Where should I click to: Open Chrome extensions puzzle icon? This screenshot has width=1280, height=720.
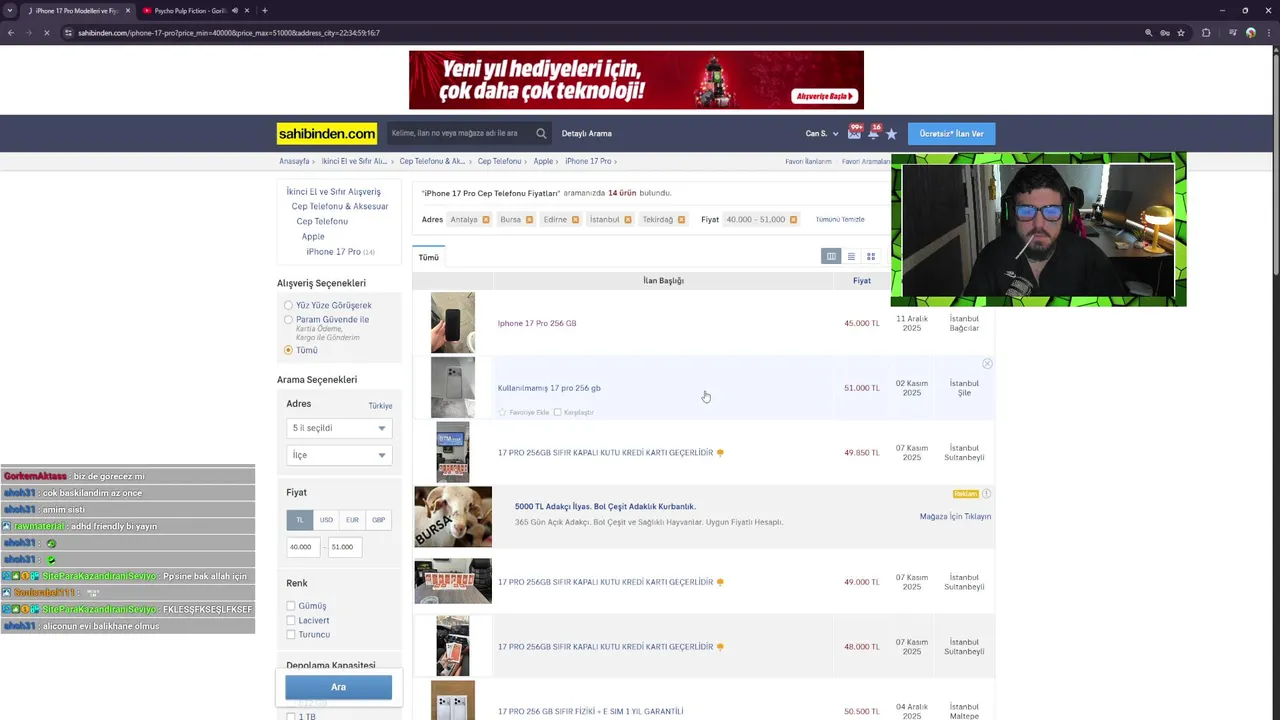(1206, 33)
